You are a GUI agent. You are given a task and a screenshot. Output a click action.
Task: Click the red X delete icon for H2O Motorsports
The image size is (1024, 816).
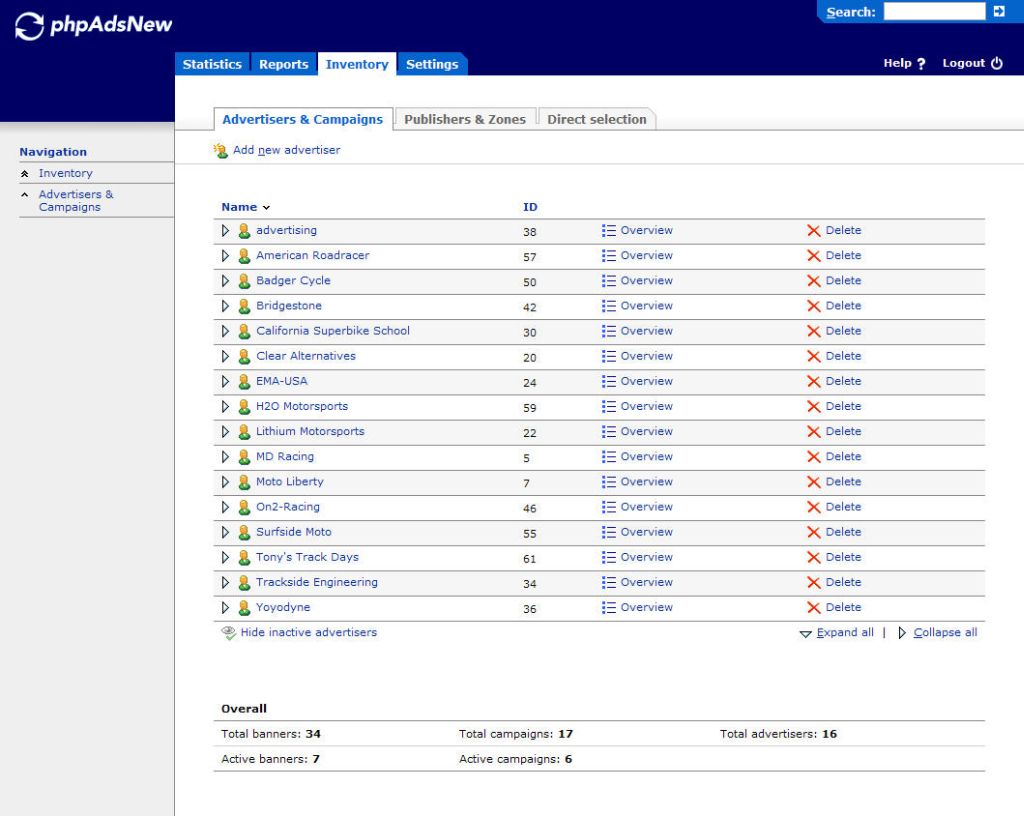(813, 407)
